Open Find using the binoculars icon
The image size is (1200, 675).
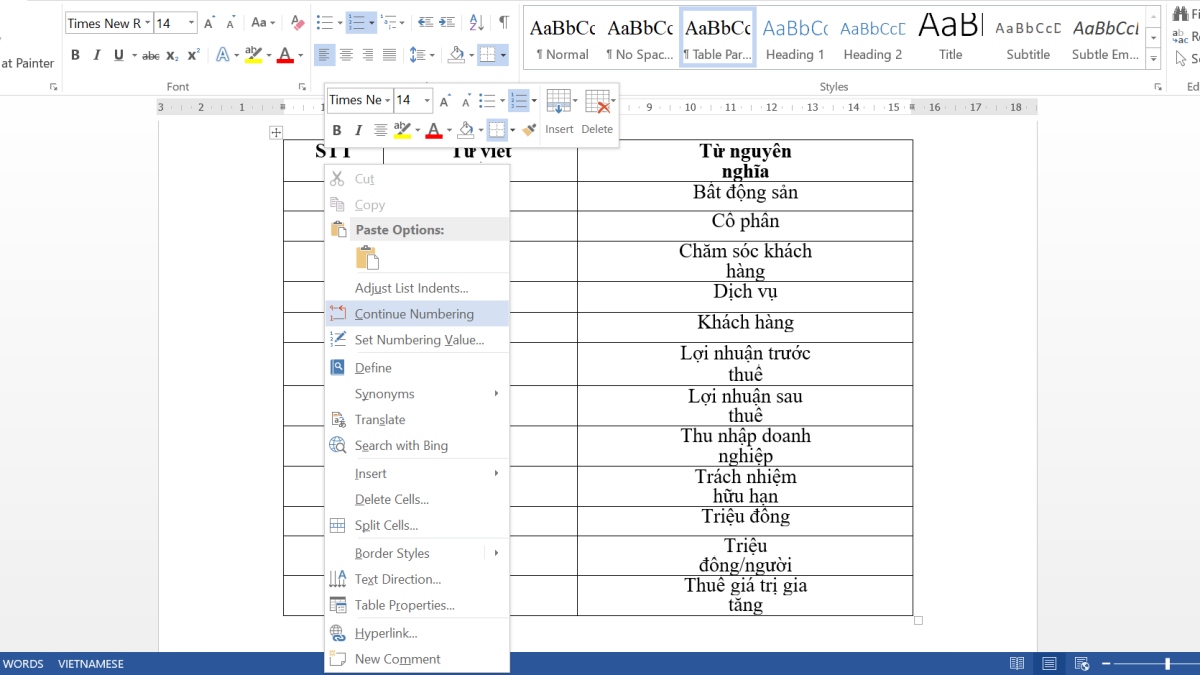coord(1181,14)
